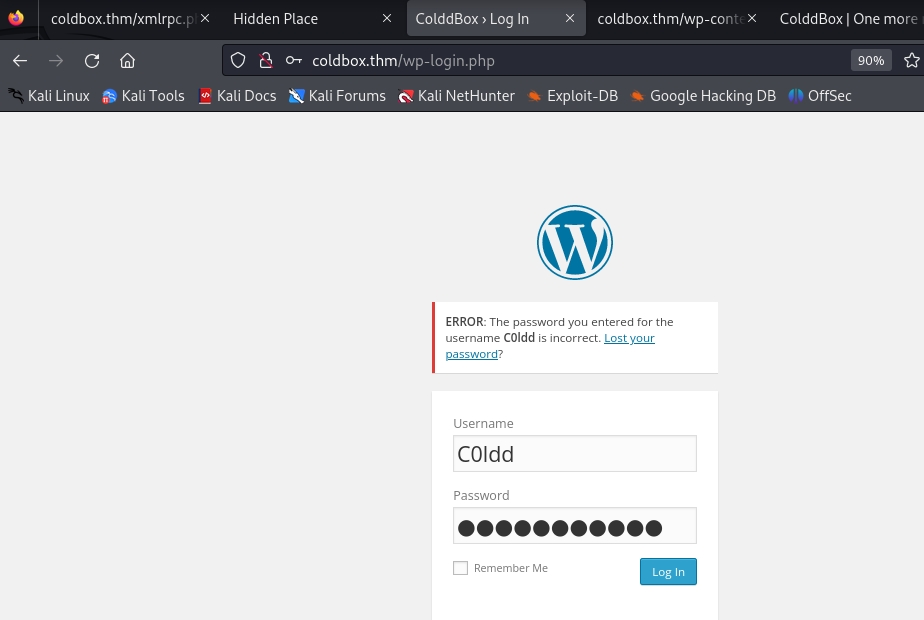Screen dimensions: 924x620
Task: Click the tracking protection shield icon
Action: point(238,61)
